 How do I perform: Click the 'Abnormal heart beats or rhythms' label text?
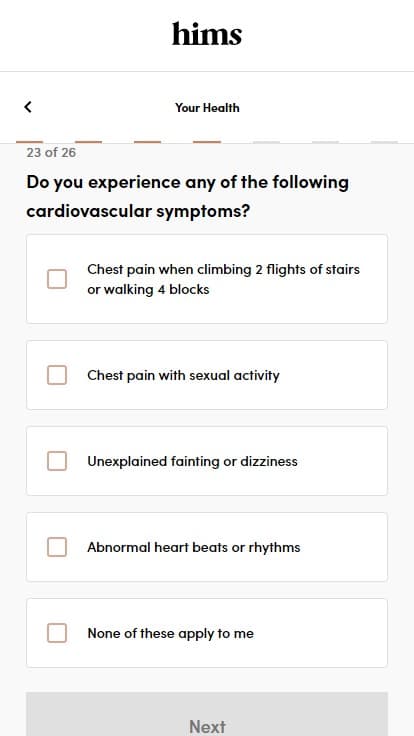click(193, 547)
